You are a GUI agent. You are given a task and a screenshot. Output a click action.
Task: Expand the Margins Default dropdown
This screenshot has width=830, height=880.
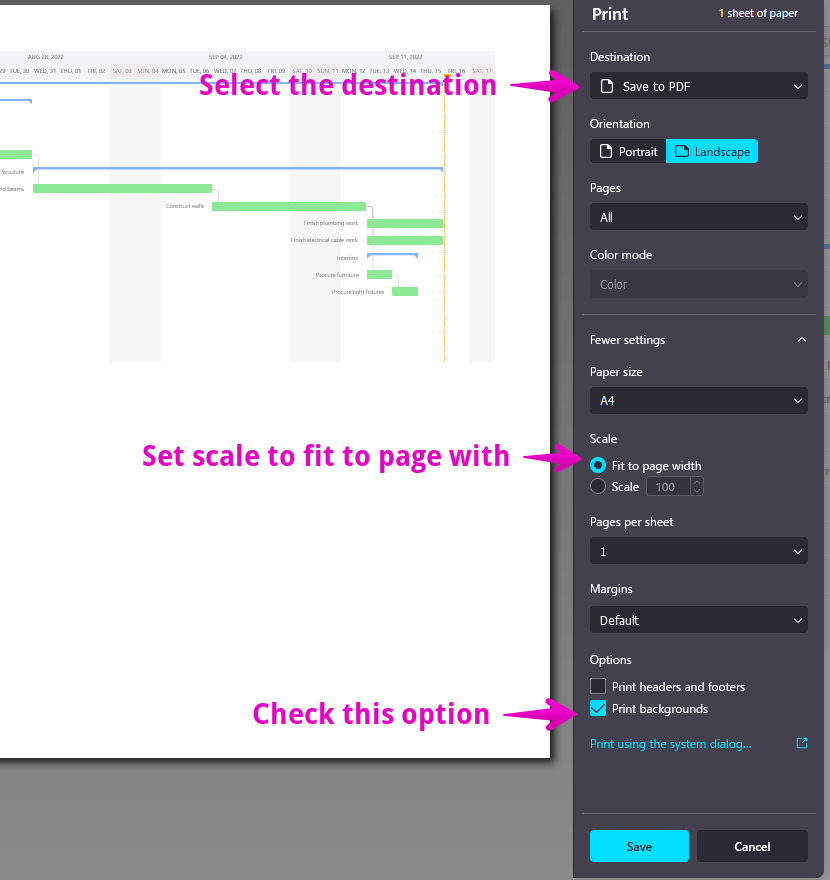click(698, 620)
